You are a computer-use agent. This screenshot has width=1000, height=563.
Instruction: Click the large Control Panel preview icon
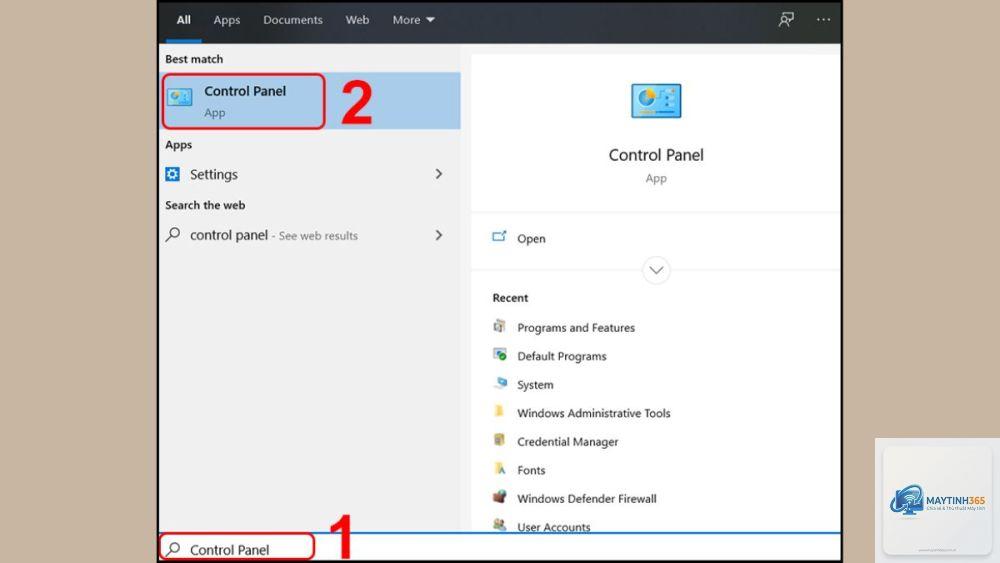tap(656, 101)
